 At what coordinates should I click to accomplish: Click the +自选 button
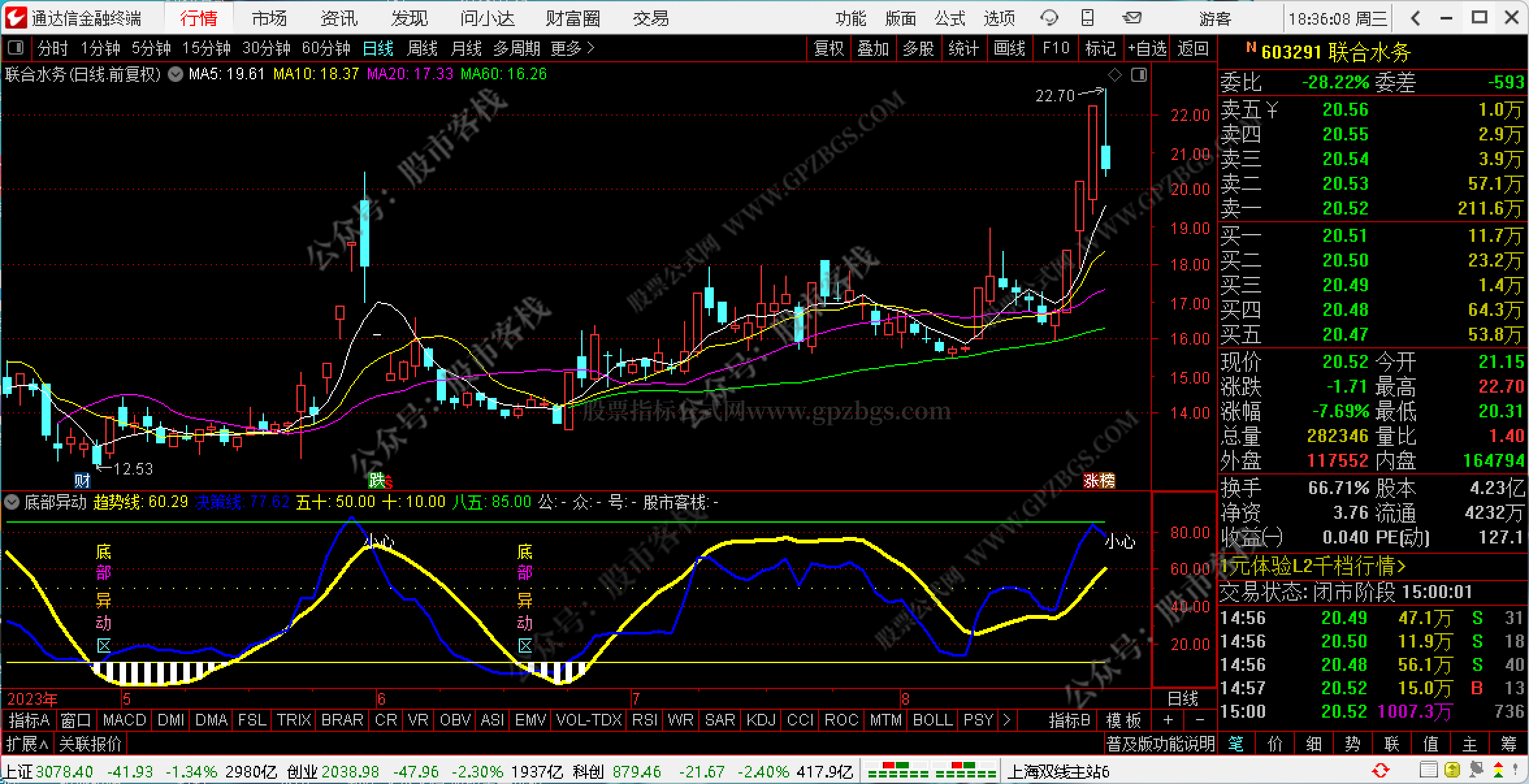[1147, 48]
